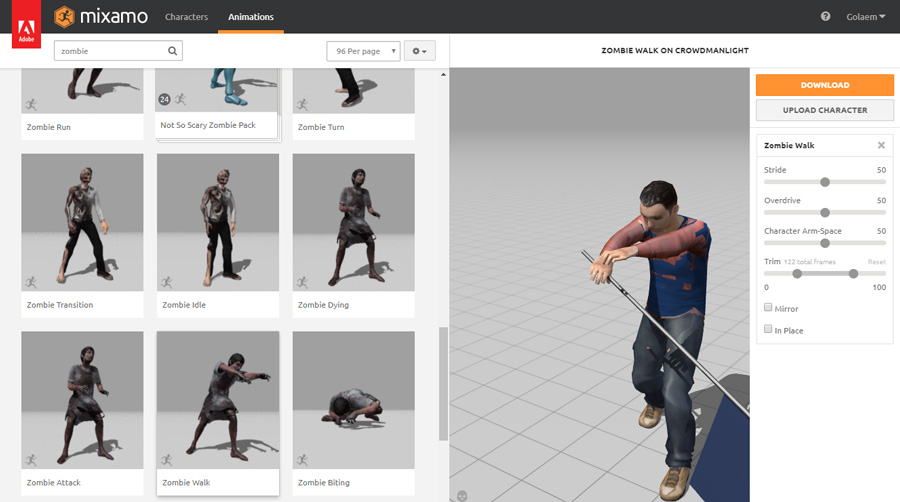The image size is (900, 502).
Task: Click the 24 pack count badge
Action: (x=164, y=99)
